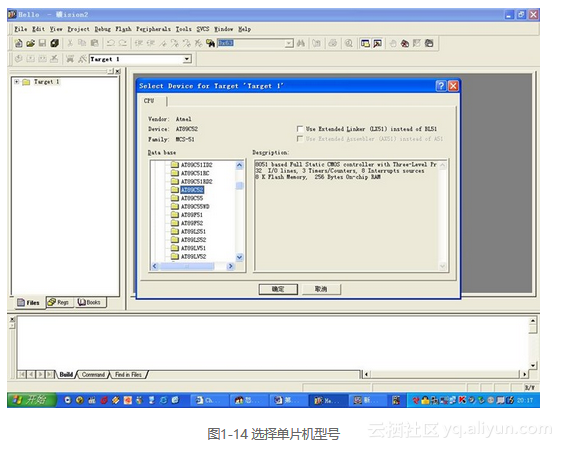
Task: Expand the Target 1 tree node
Action: coord(17,82)
